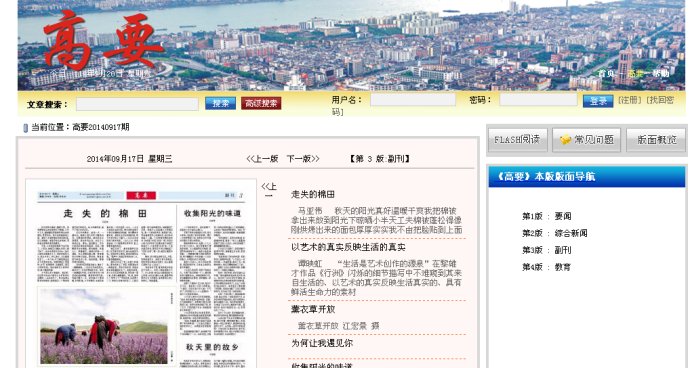Click the yellow 高要 link beside 首页

coord(635,74)
